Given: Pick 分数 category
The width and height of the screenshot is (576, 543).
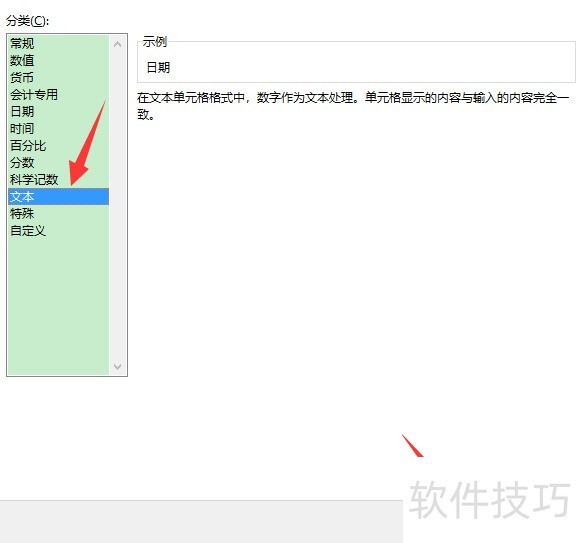Looking at the screenshot, I should [x=58, y=162].
